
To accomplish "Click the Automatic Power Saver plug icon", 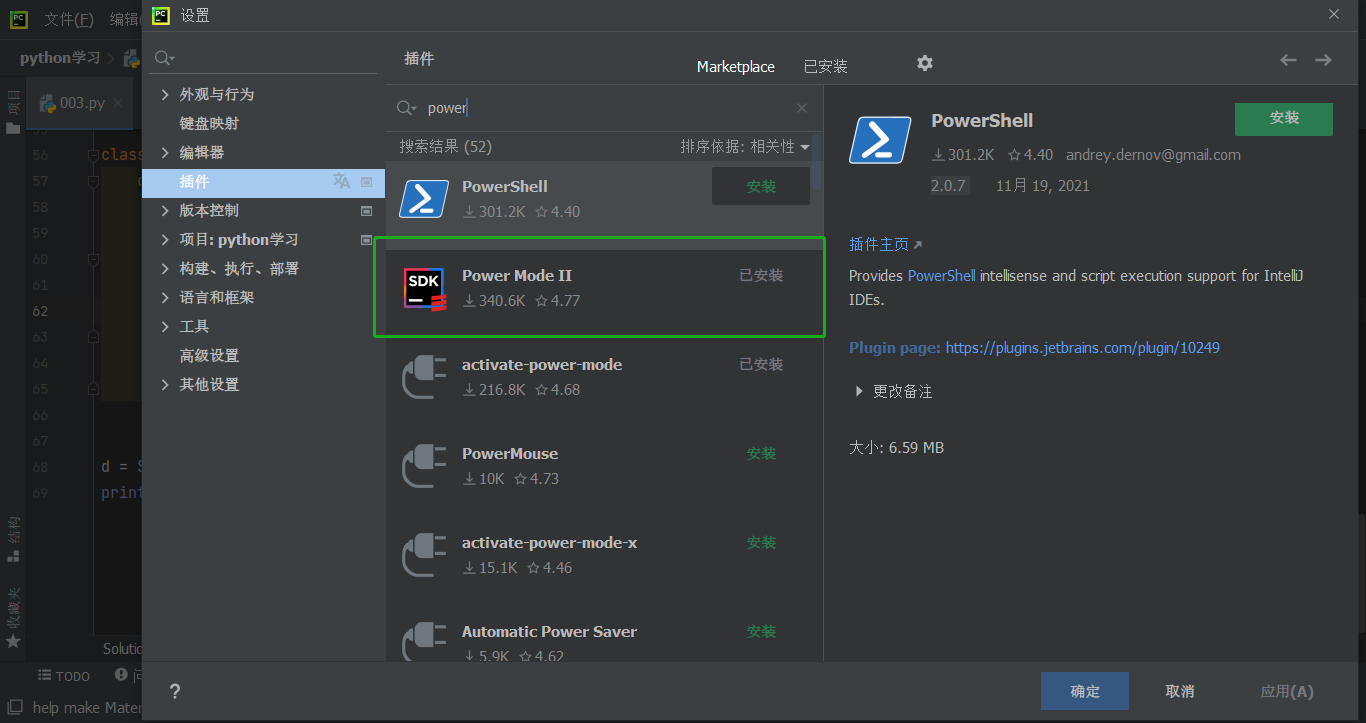I will click(x=424, y=642).
